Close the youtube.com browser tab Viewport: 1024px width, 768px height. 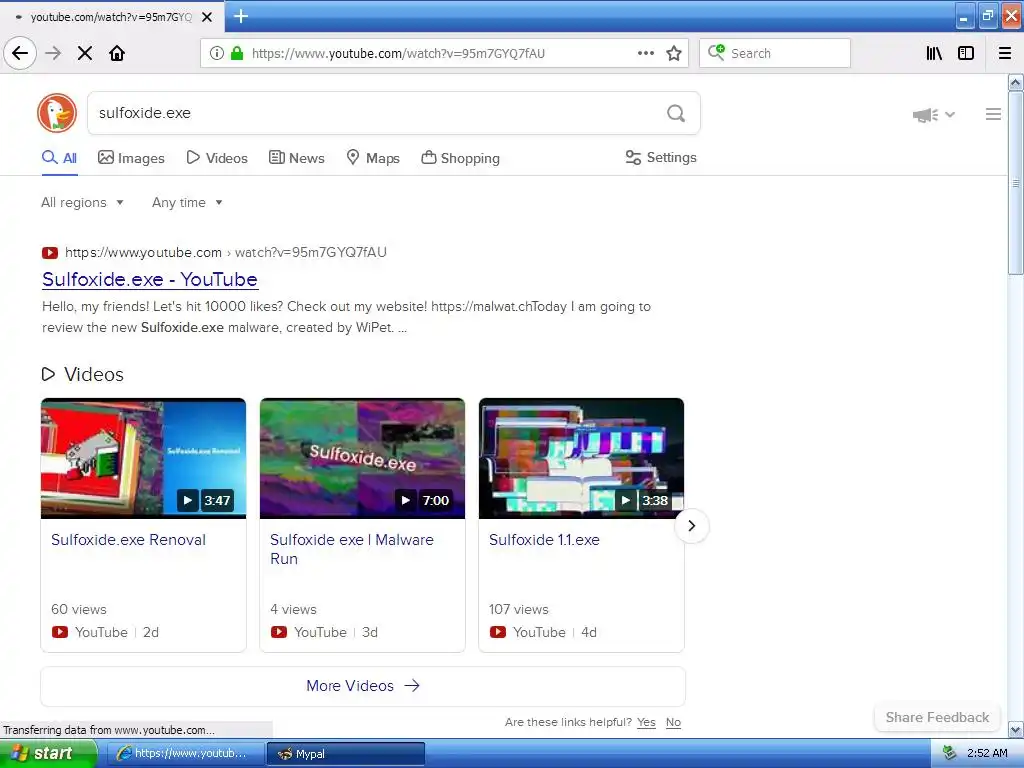pyautogui.click(x=207, y=17)
